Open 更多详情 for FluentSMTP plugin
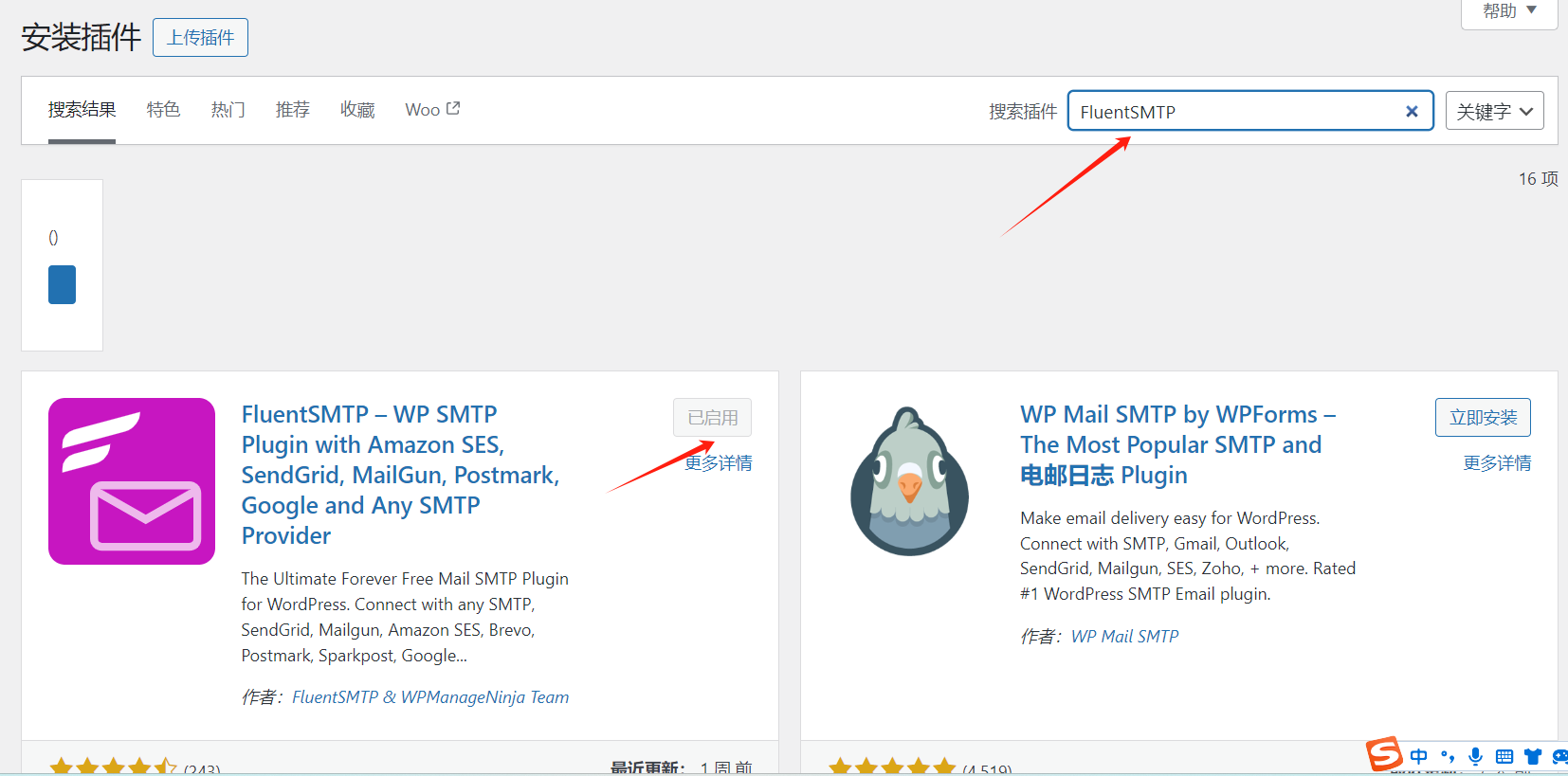The image size is (1568, 776). (x=719, y=463)
